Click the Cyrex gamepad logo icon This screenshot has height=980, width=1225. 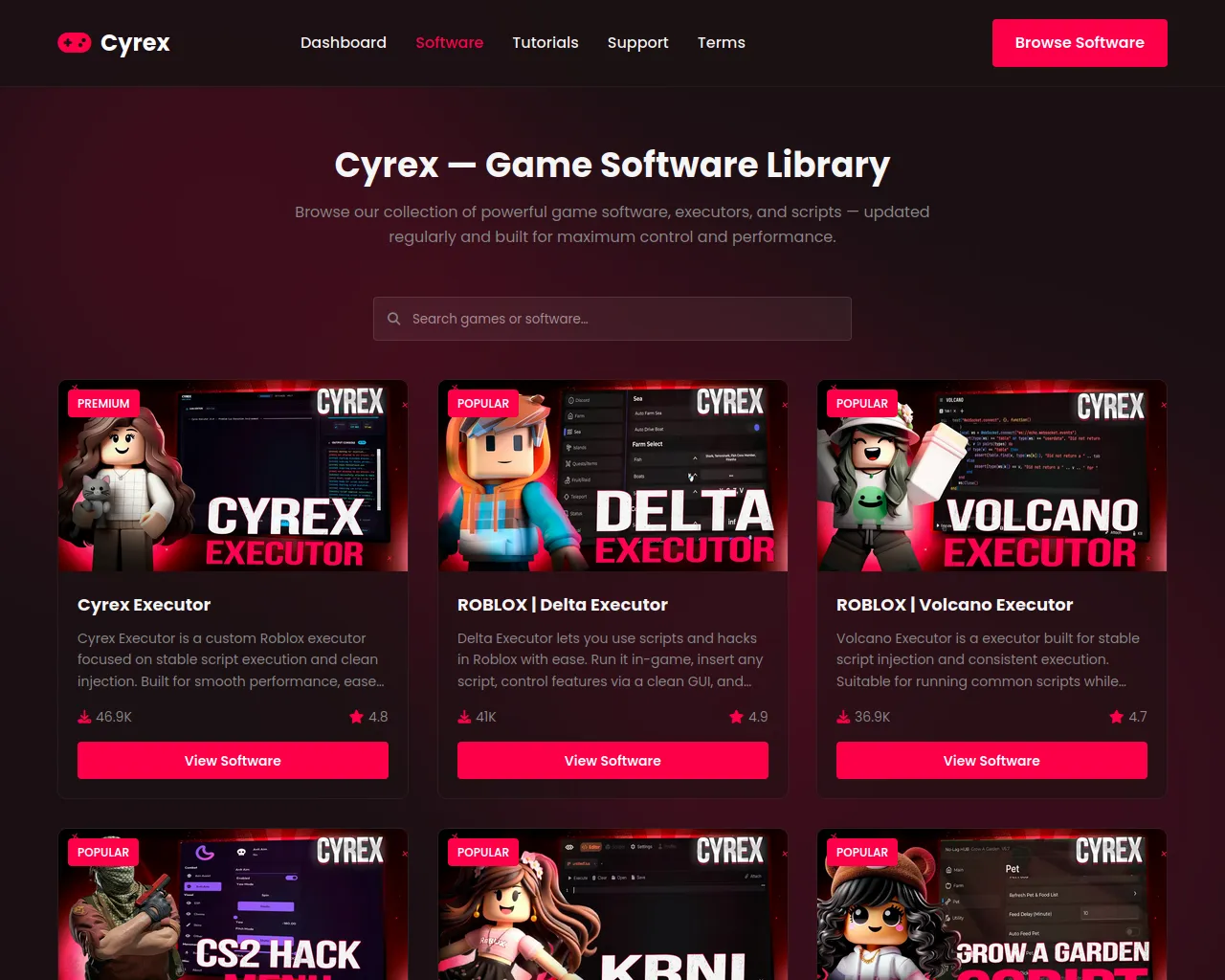(x=75, y=42)
